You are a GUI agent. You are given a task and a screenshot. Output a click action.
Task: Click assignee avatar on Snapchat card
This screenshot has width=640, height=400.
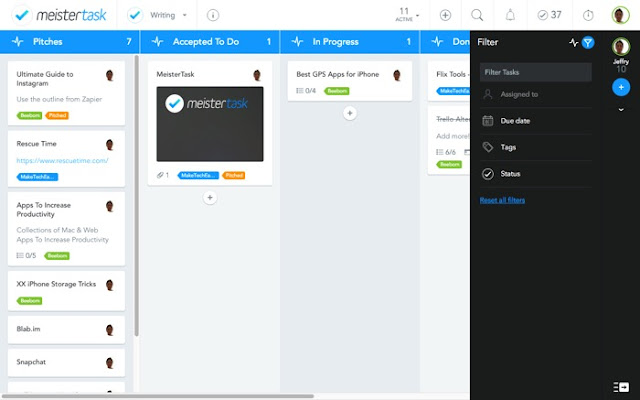pos(109,362)
